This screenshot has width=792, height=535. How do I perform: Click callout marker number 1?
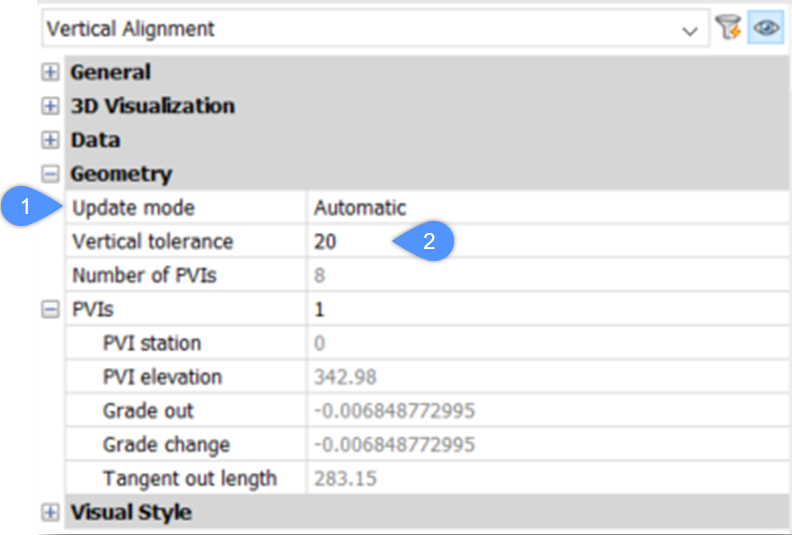point(28,208)
